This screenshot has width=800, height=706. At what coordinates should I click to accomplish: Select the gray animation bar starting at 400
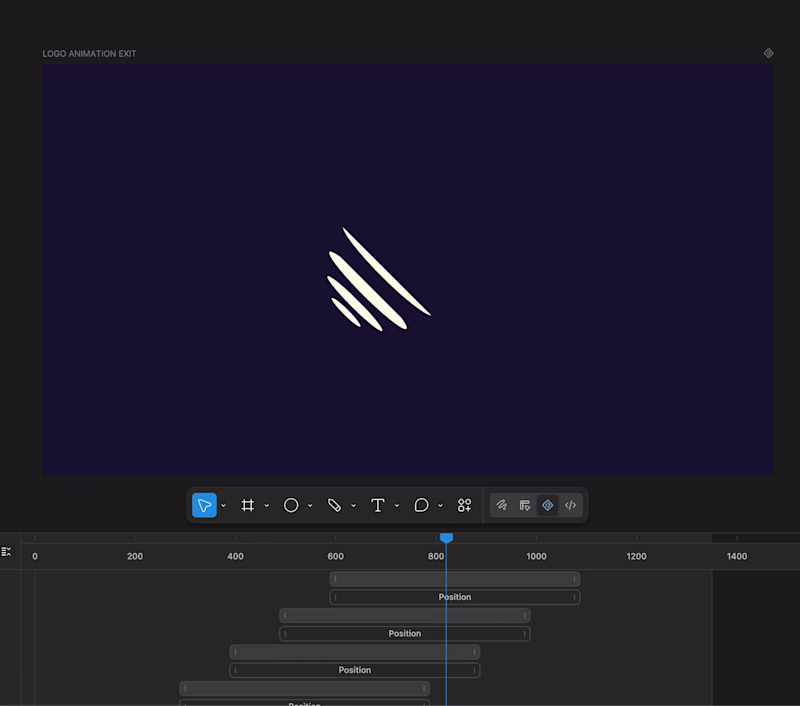tap(355, 652)
